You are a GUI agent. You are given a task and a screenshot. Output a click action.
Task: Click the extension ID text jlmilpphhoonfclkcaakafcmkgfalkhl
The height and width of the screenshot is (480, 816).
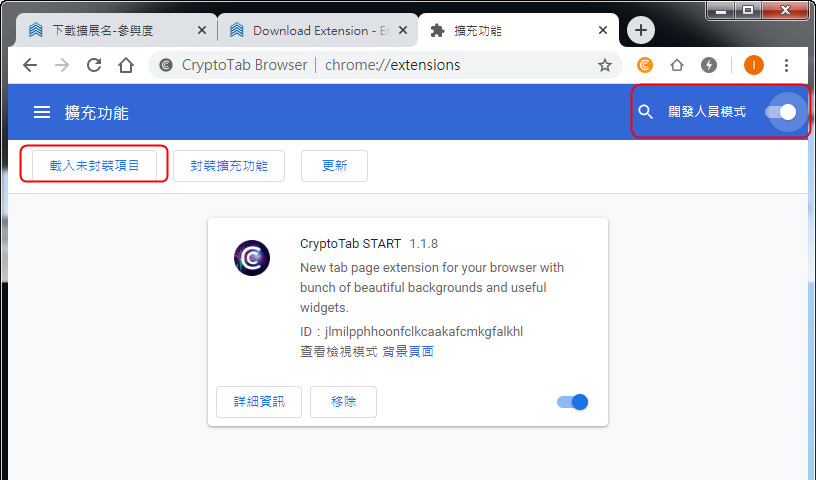click(x=424, y=332)
